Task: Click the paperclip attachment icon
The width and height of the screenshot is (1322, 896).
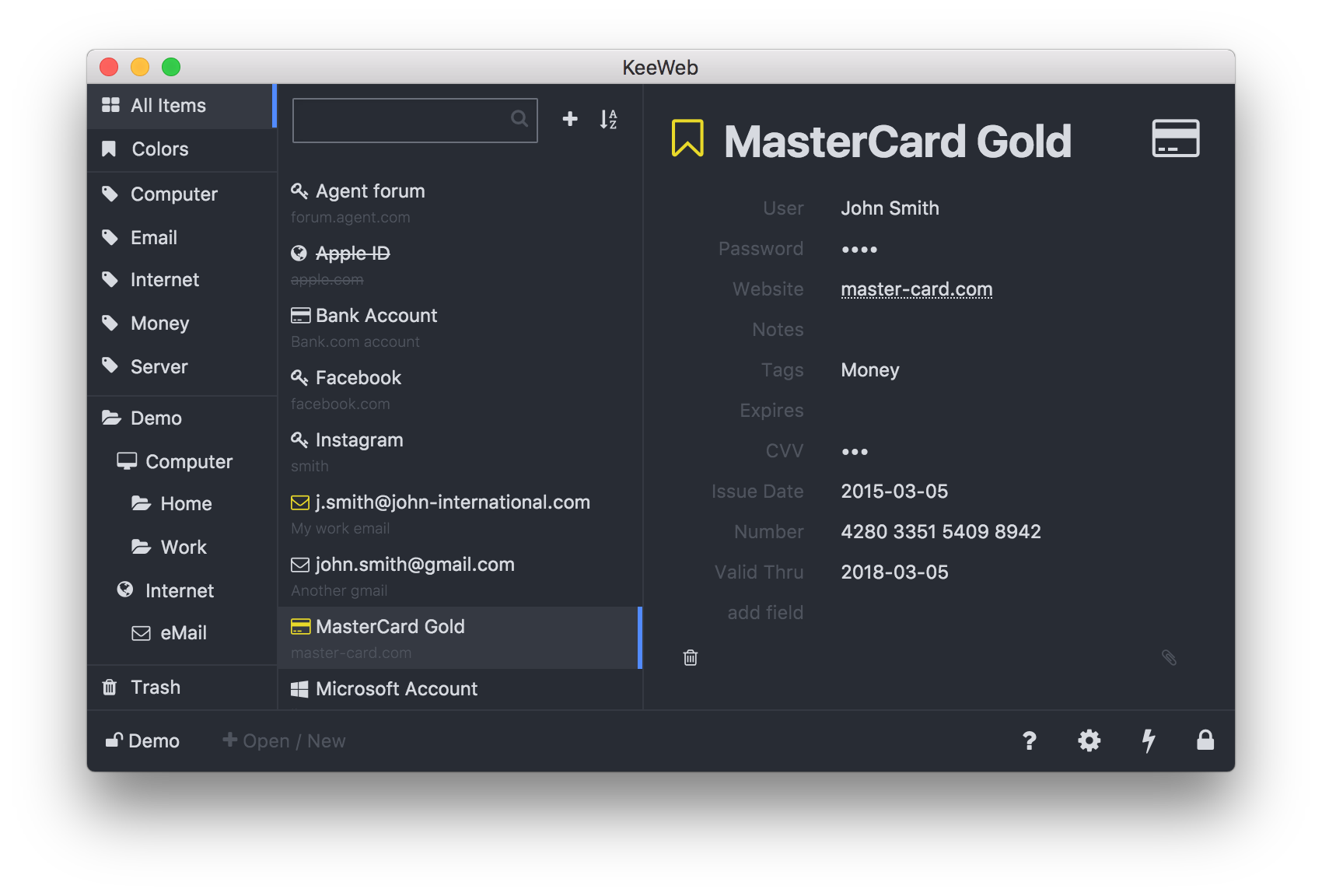Action: click(x=1169, y=658)
